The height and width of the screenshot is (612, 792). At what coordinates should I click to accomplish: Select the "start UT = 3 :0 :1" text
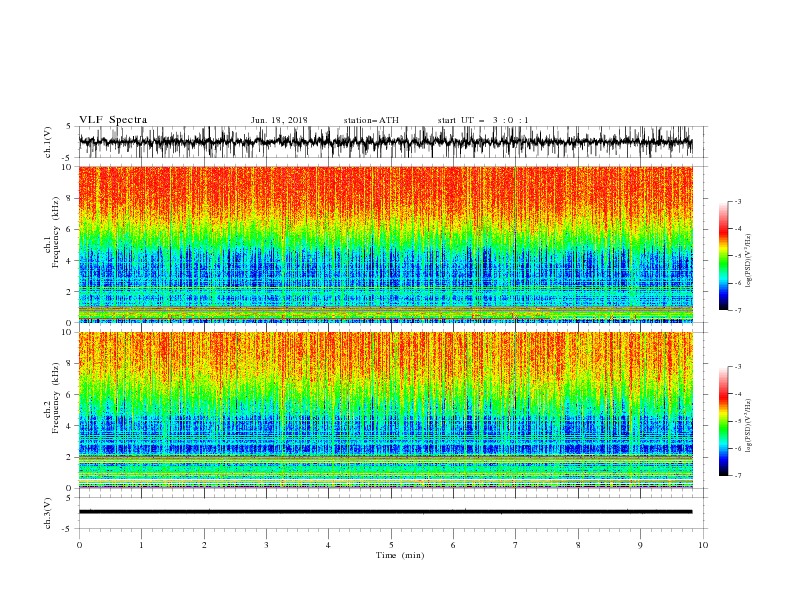coord(483,120)
